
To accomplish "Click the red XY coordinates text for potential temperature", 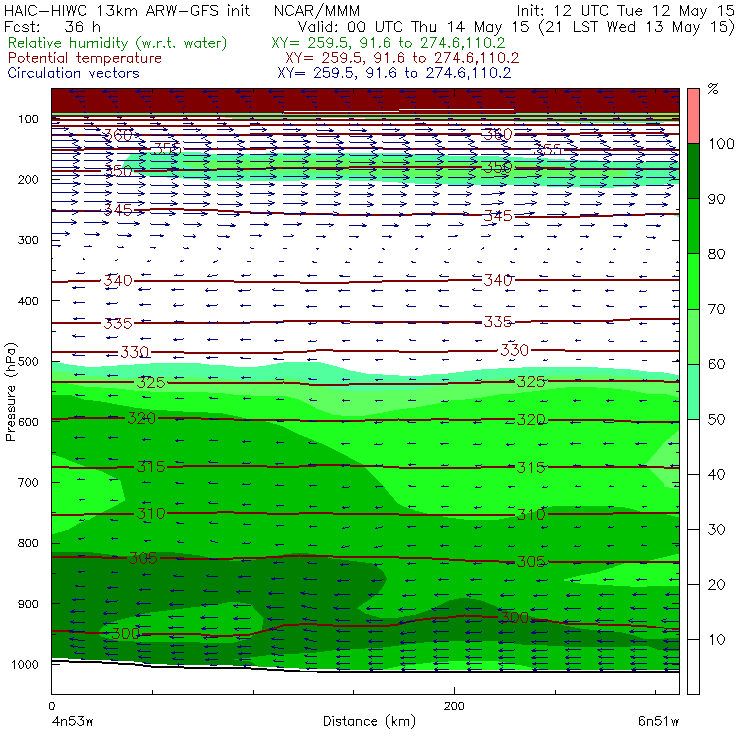I will click(x=402, y=58).
